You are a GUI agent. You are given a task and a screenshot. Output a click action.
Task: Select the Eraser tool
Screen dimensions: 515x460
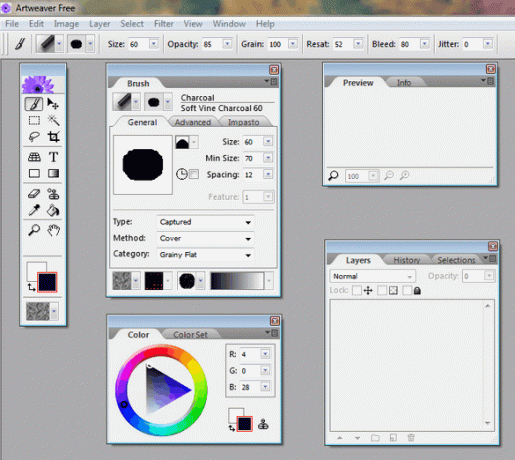pos(34,193)
